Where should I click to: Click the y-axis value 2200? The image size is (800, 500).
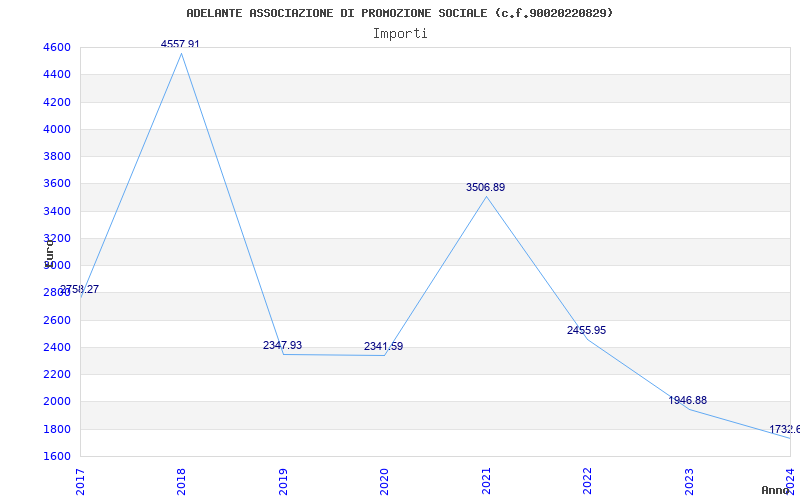[57, 374]
